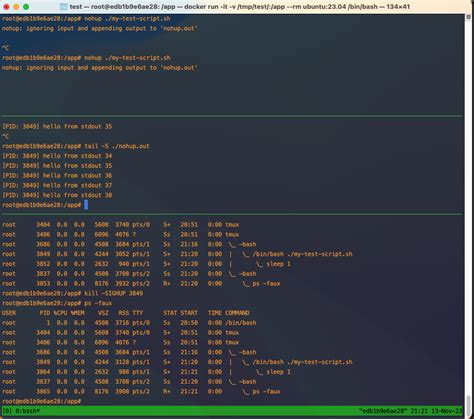This screenshot has height=419, width=474.
Task: Click the 'hello from stdout 38' output line
Action: pos(57,195)
